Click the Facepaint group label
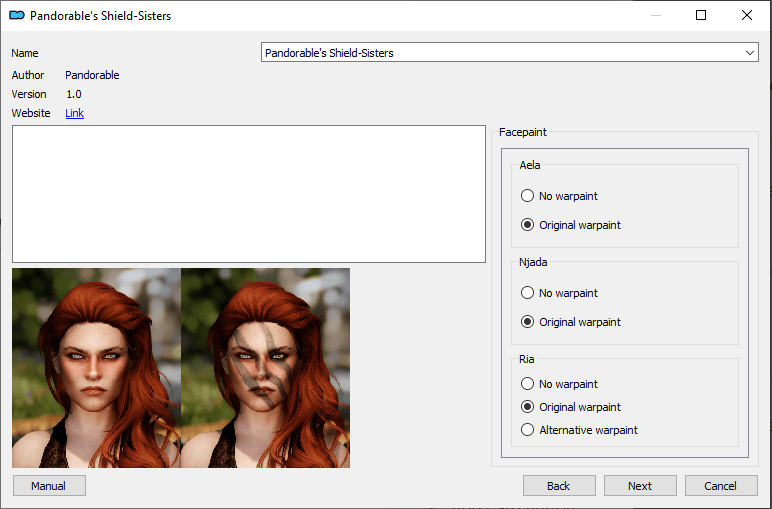Screen dimensions: 772x509 tap(522, 132)
